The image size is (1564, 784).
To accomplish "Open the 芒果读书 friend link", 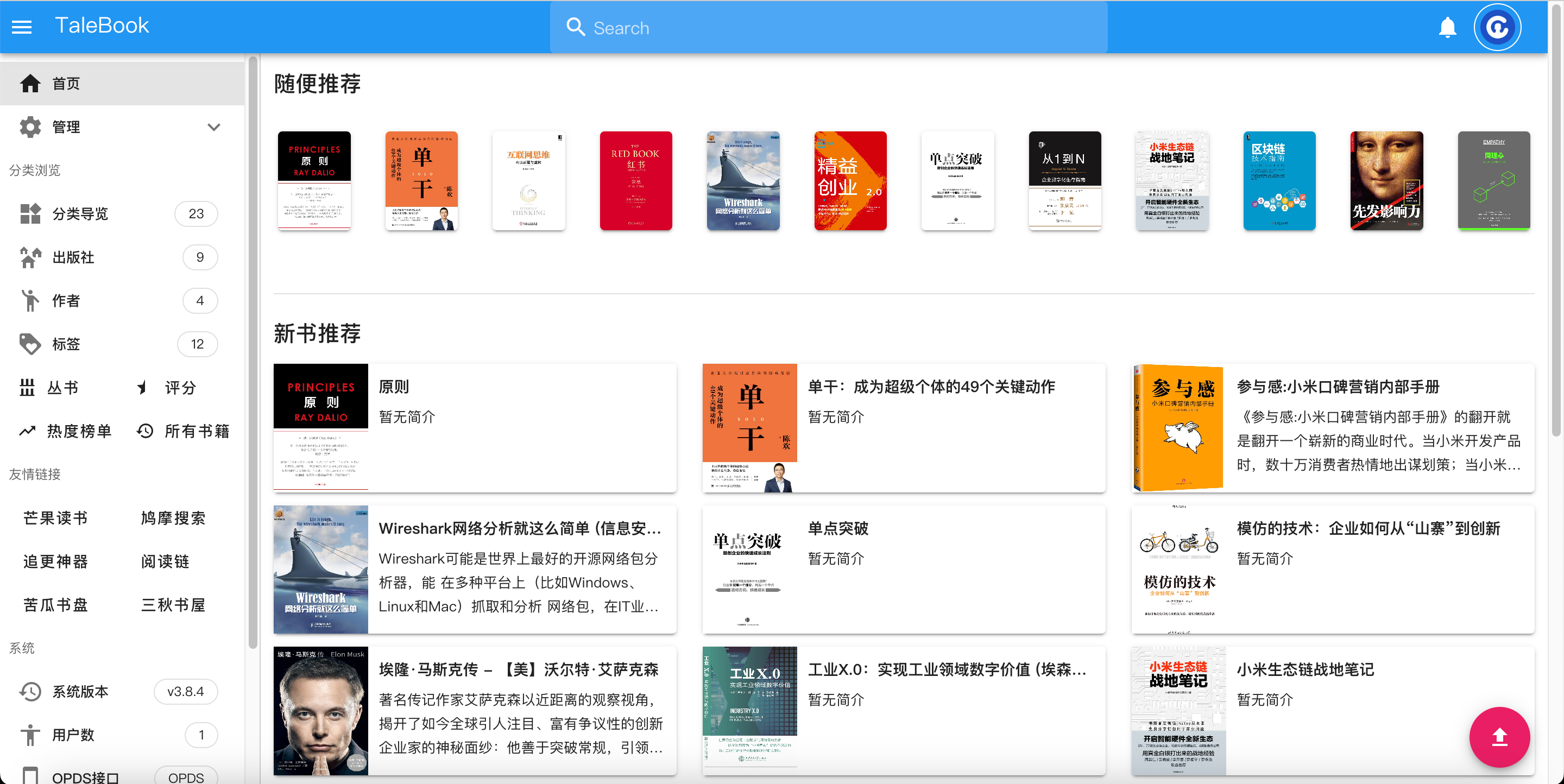I will [x=55, y=518].
